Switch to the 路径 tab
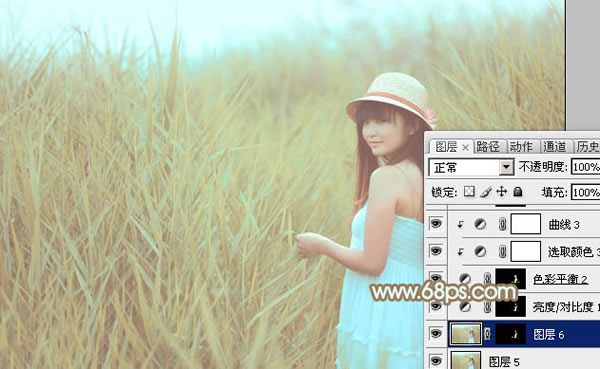600x369 pixels. coord(488,147)
